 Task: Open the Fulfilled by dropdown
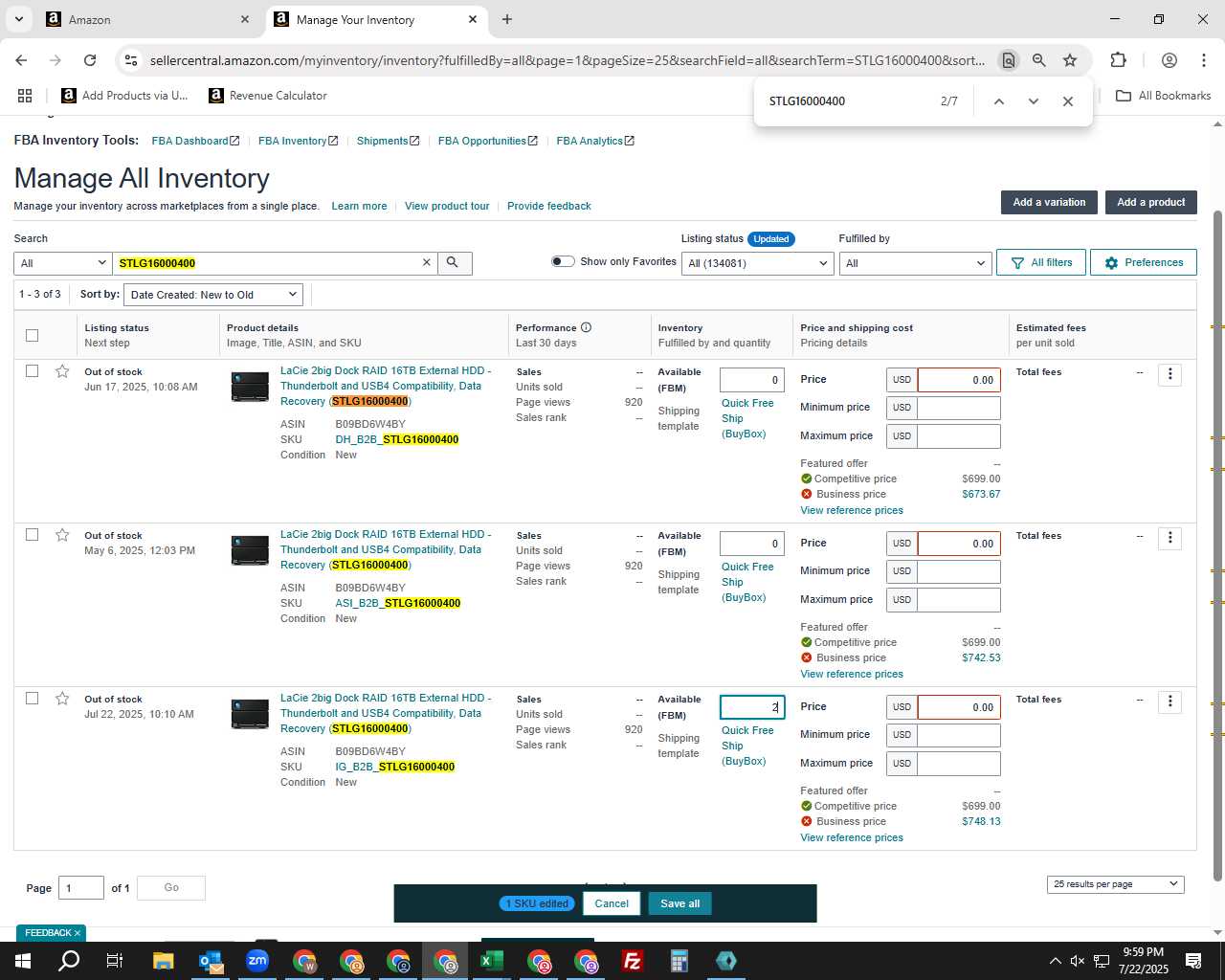pyautogui.click(x=914, y=263)
